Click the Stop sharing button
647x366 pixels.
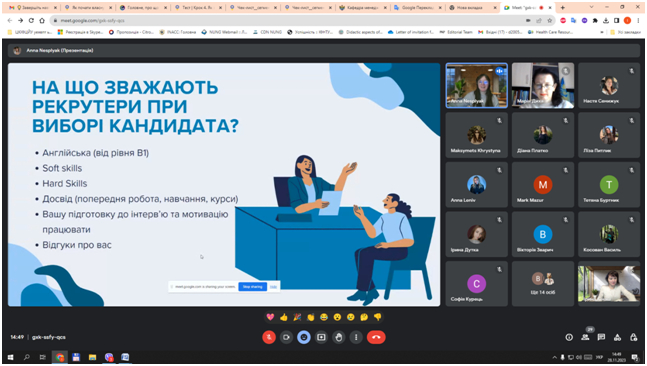[x=253, y=286]
